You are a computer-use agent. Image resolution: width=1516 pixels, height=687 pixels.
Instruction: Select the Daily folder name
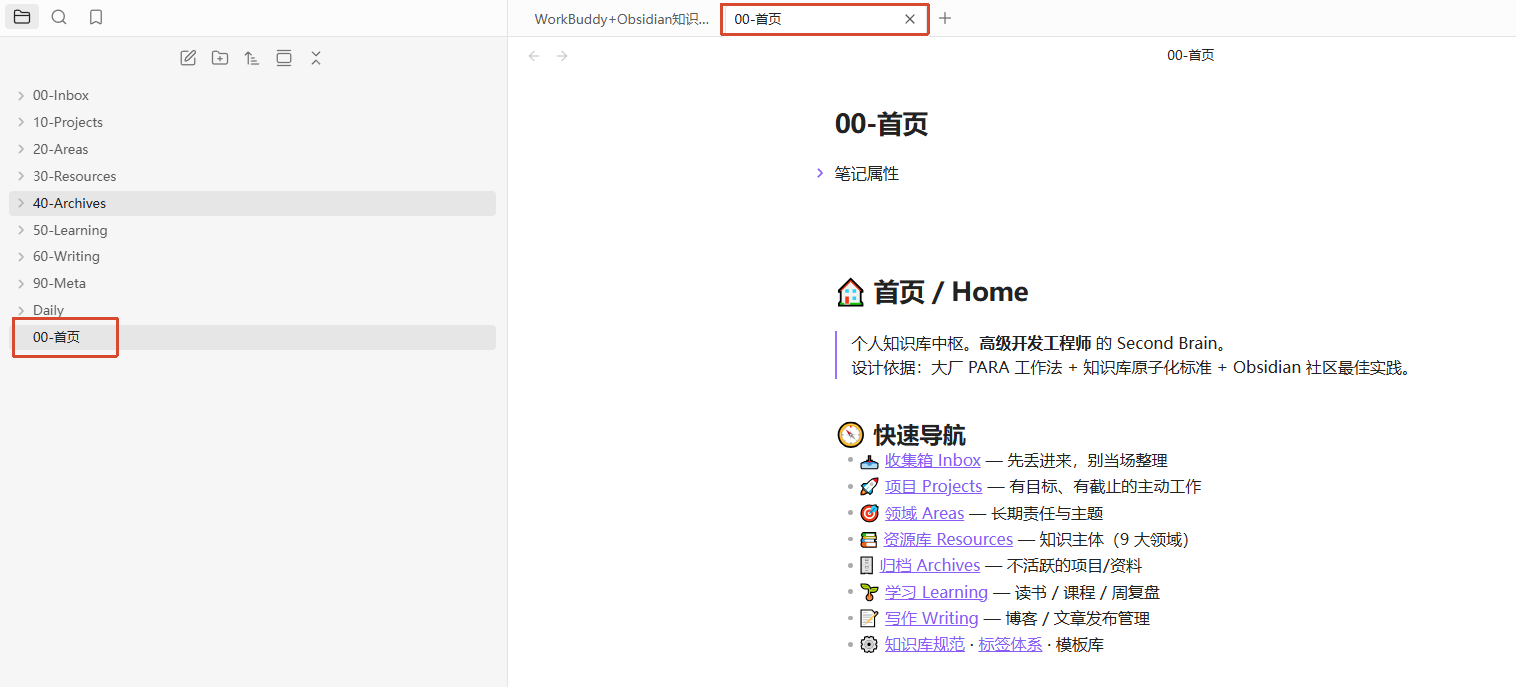click(x=48, y=310)
